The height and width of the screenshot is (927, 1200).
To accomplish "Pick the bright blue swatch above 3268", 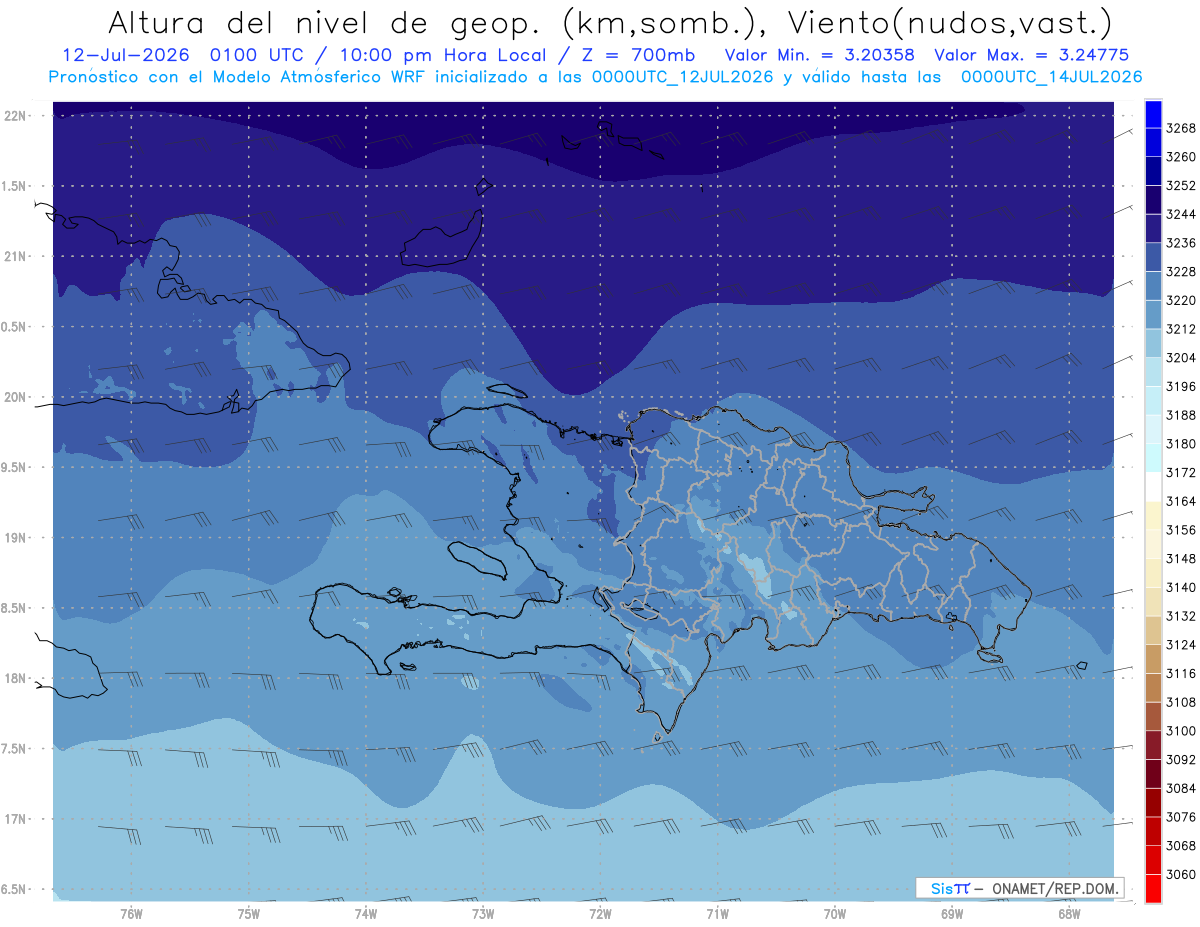I will [x=1152, y=114].
